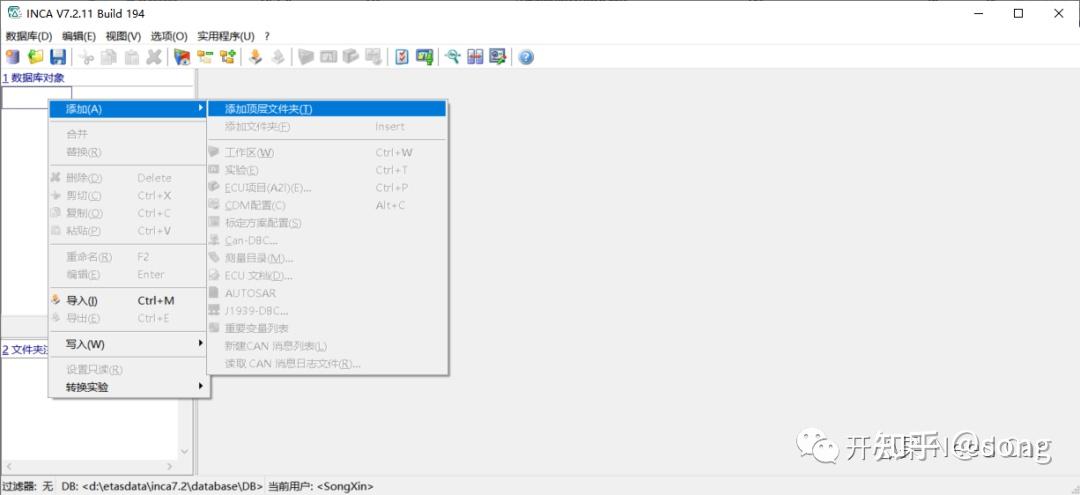Select 添加顶层文件夹(T) in the submenu

coord(326,109)
